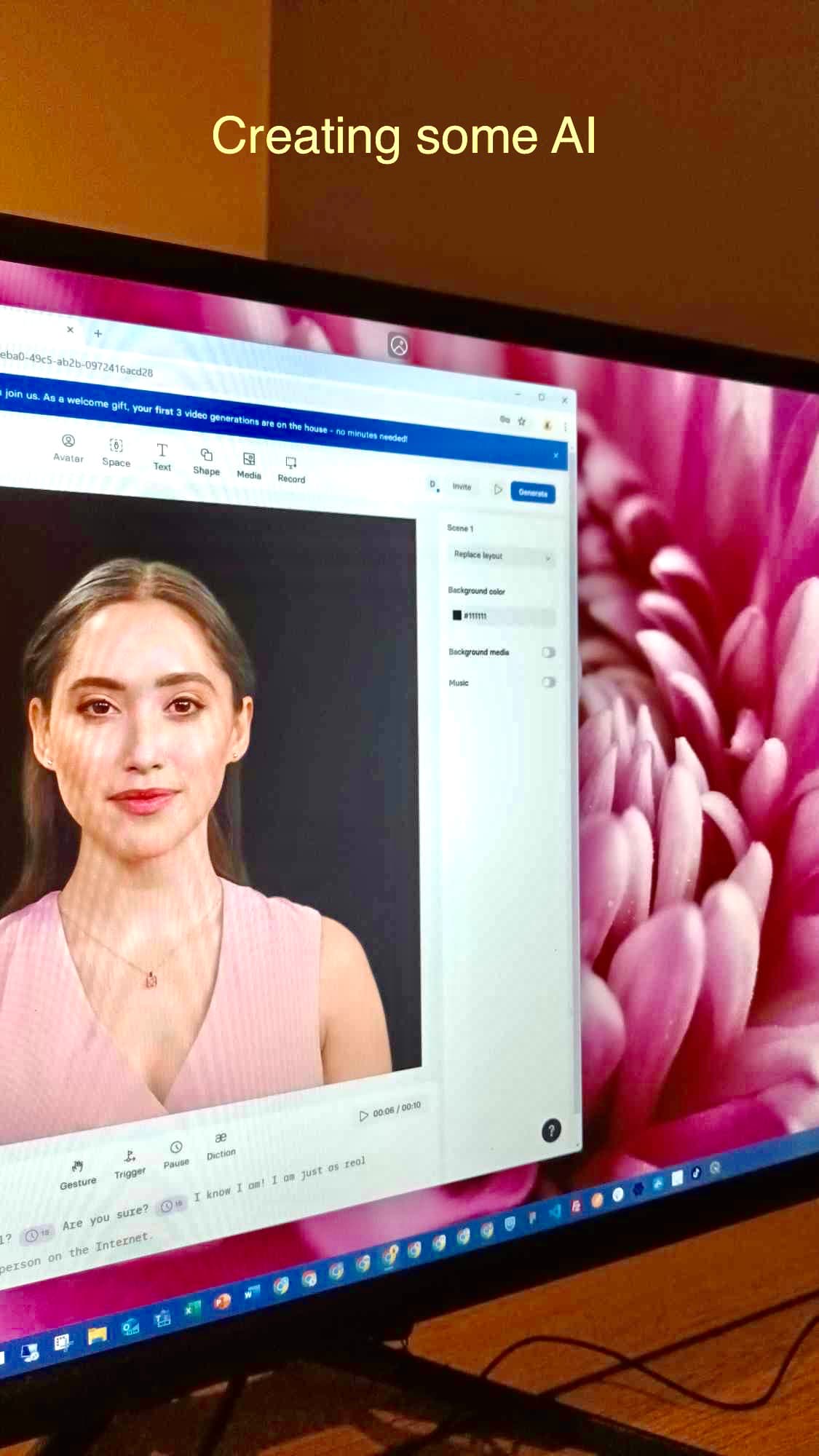Add a Text element
Image resolution: width=819 pixels, height=1456 pixels.
click(x=162, y=457)
